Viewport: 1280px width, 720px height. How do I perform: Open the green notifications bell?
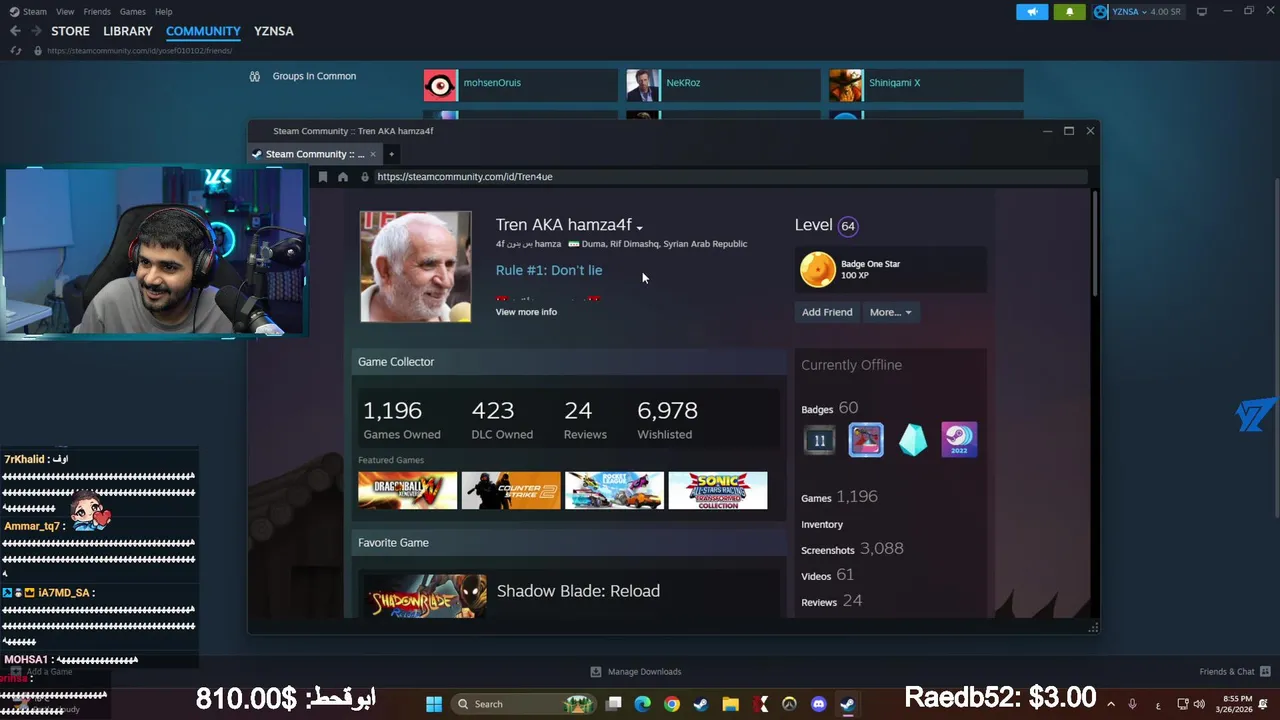tap(1069, 12)
